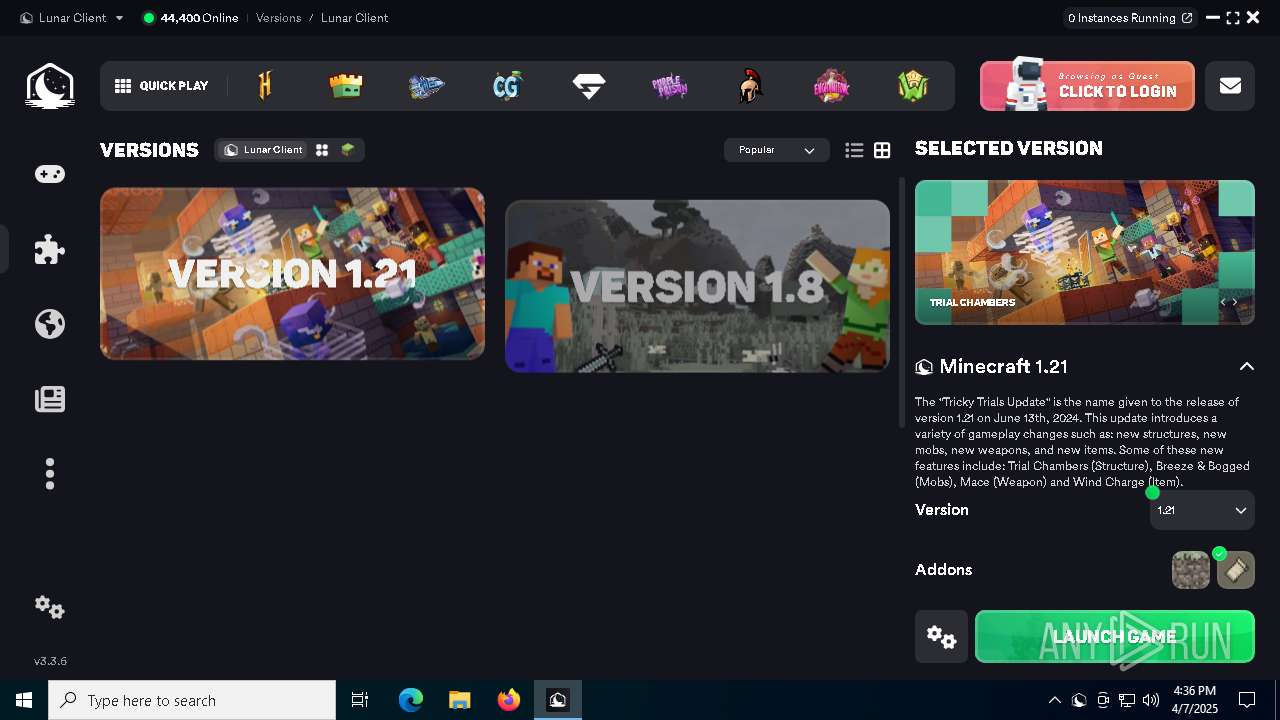
Task: Open the 0 Instances Running link
Action: [1130, 18]
